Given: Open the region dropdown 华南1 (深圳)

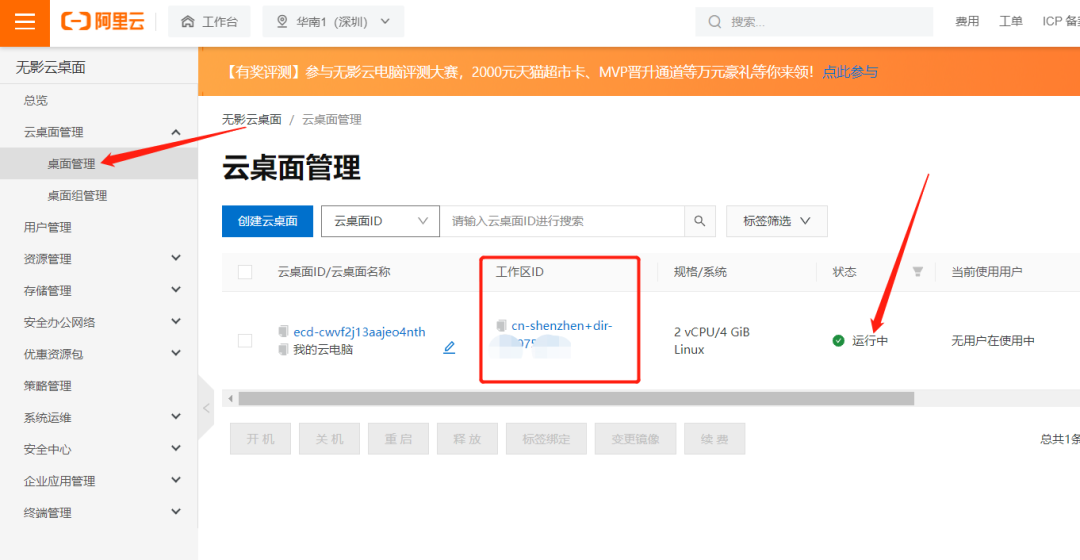Looking at the screenshot, I should click(x=333, y=21).
